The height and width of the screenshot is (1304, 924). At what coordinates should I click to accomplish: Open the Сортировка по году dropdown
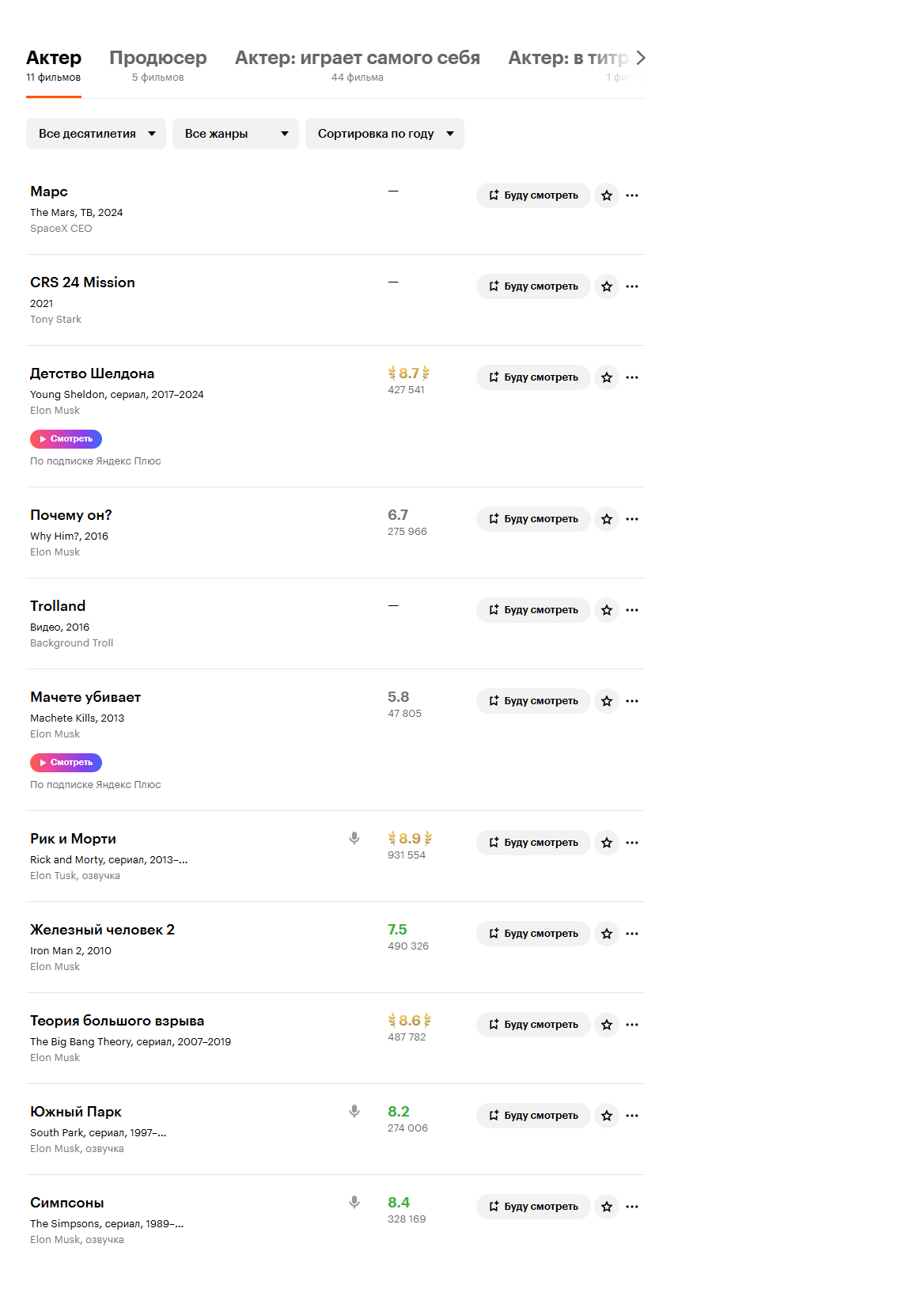[384, 134]
